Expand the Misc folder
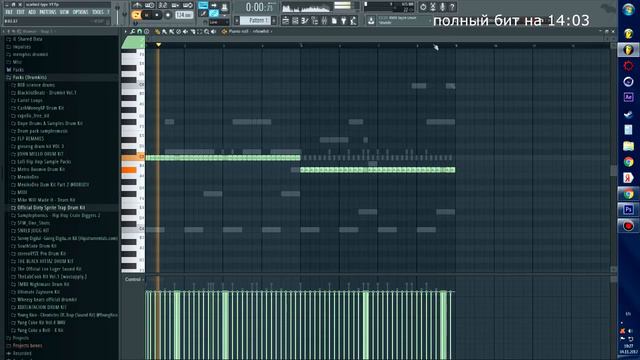Screen dimensions: 640x360 [x=17, y=62]
